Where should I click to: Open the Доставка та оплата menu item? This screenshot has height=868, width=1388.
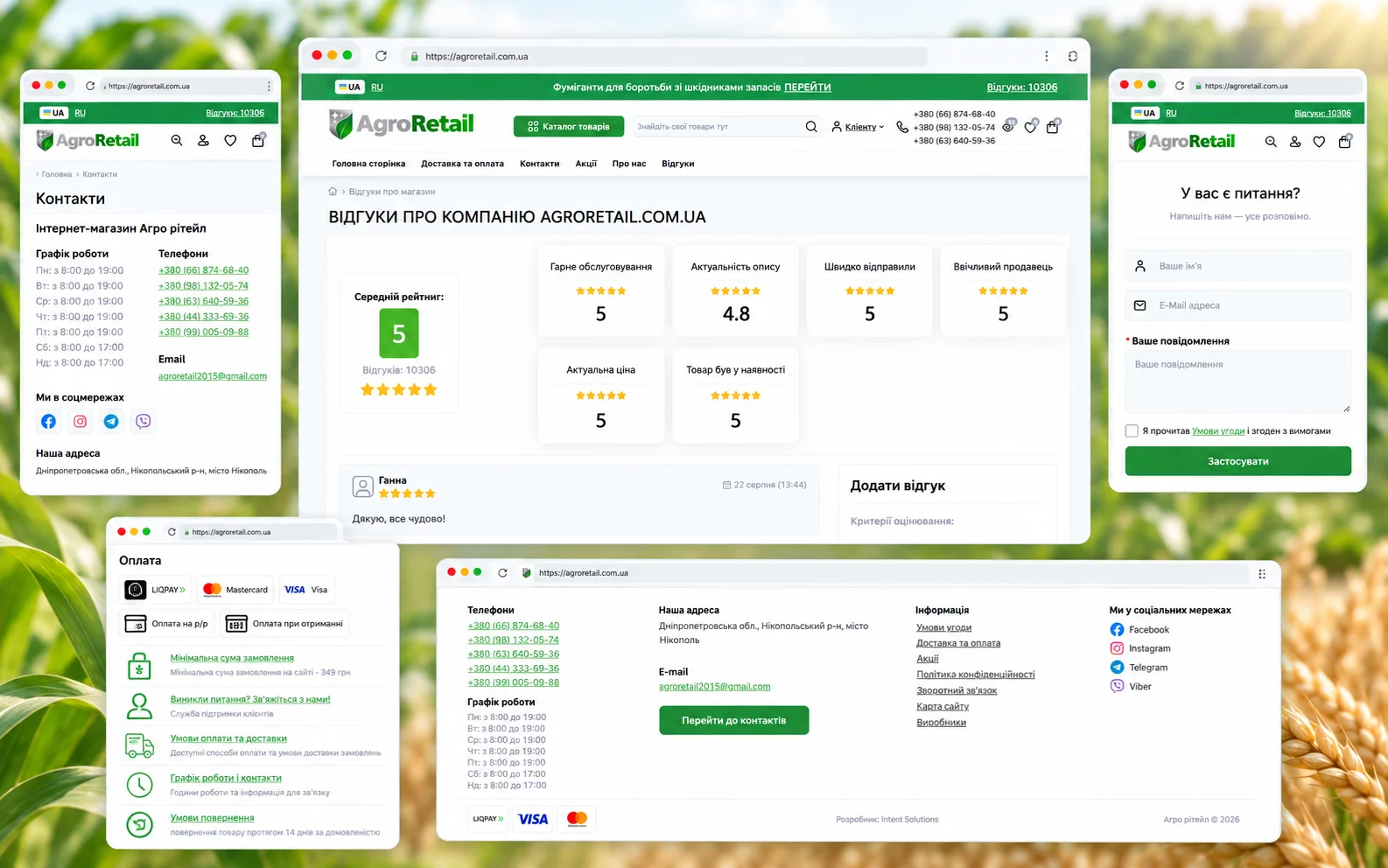coord(462,164)
